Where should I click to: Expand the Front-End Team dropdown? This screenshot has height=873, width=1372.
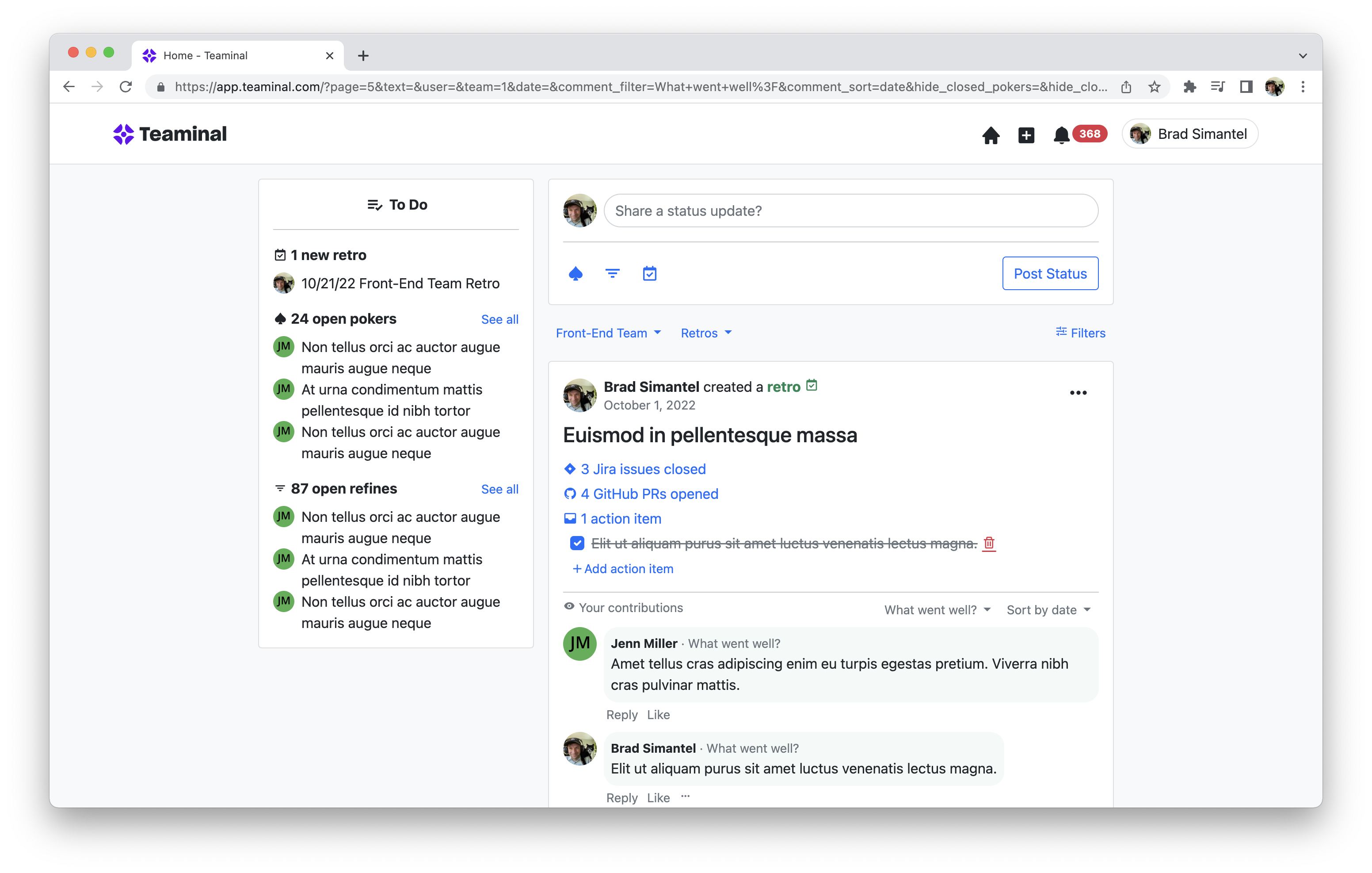click(608, 333)
